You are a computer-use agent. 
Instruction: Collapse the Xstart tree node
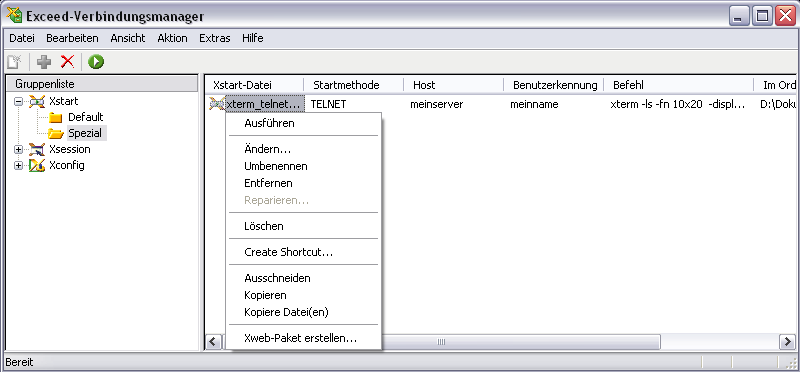click(19, 102)
